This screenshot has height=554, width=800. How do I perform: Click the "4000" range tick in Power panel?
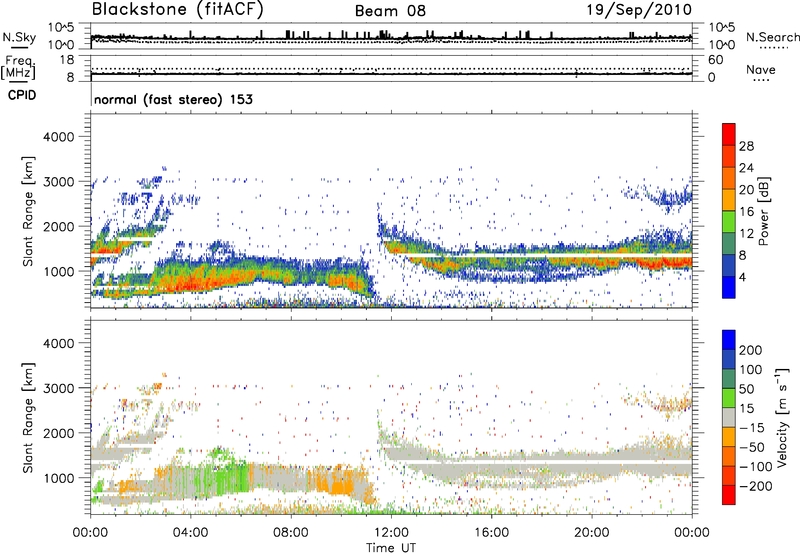58,137
